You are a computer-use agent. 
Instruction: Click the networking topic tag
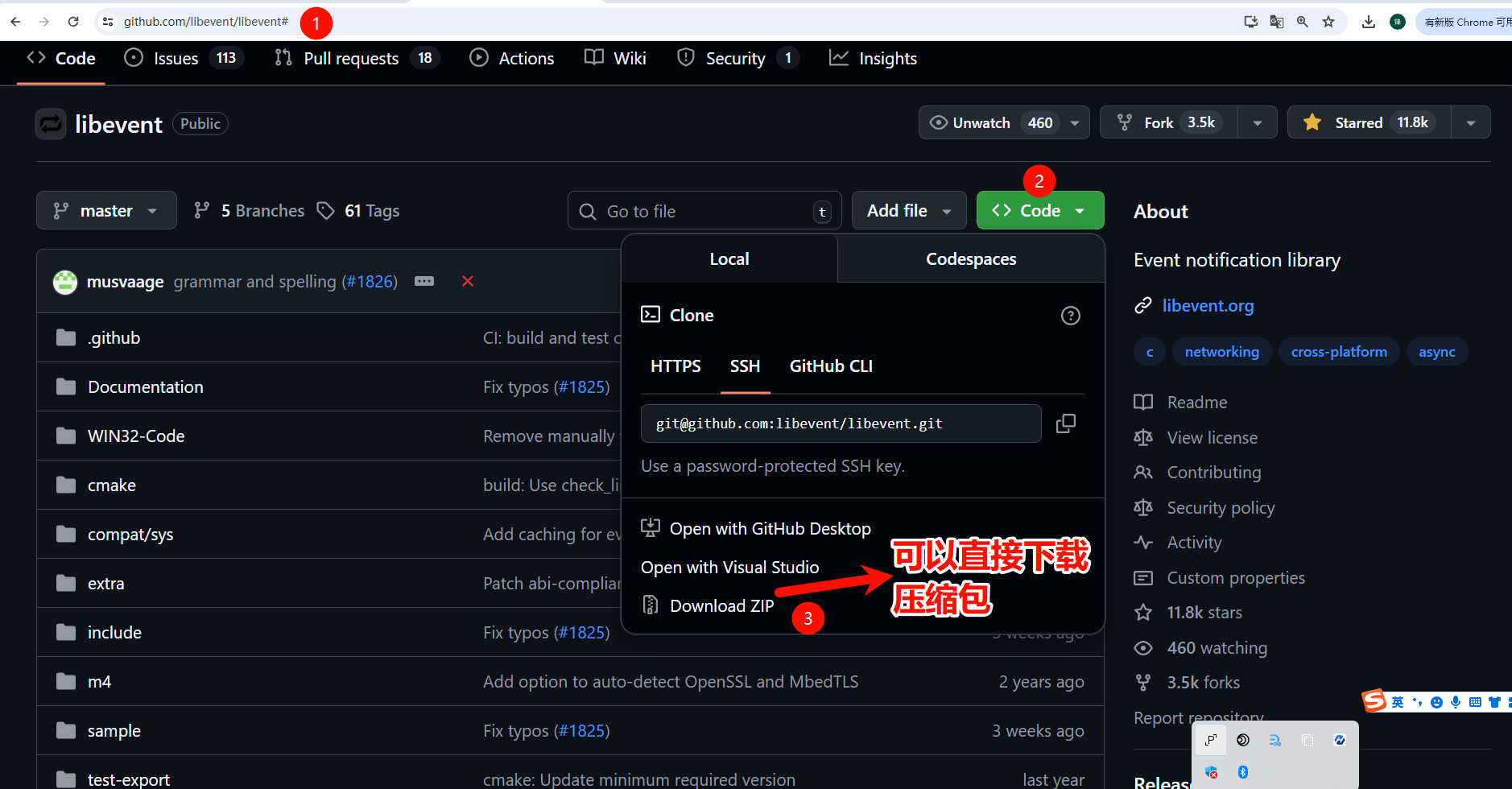click(1221, 352)
